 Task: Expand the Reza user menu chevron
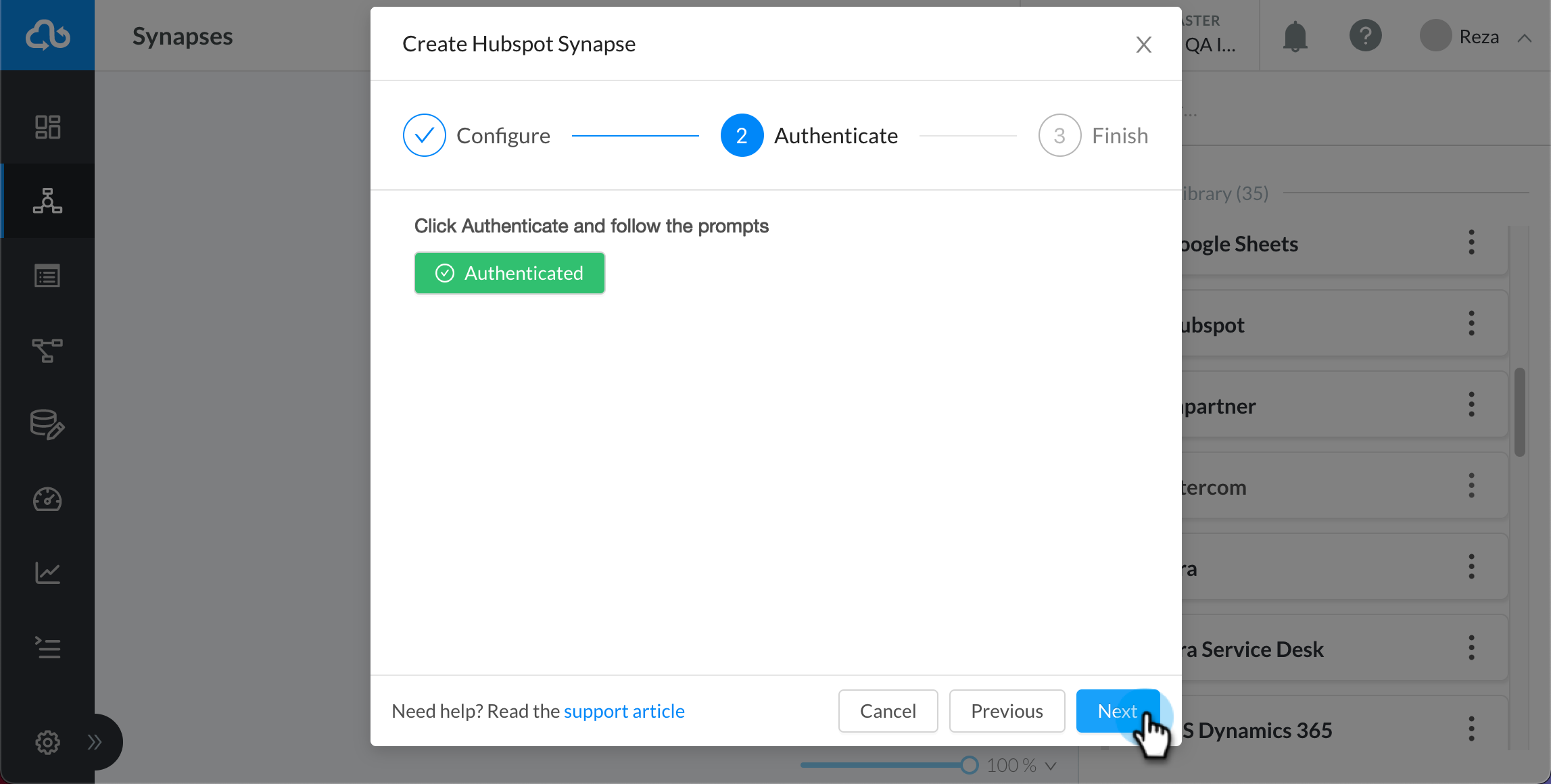pos(1525,38)
